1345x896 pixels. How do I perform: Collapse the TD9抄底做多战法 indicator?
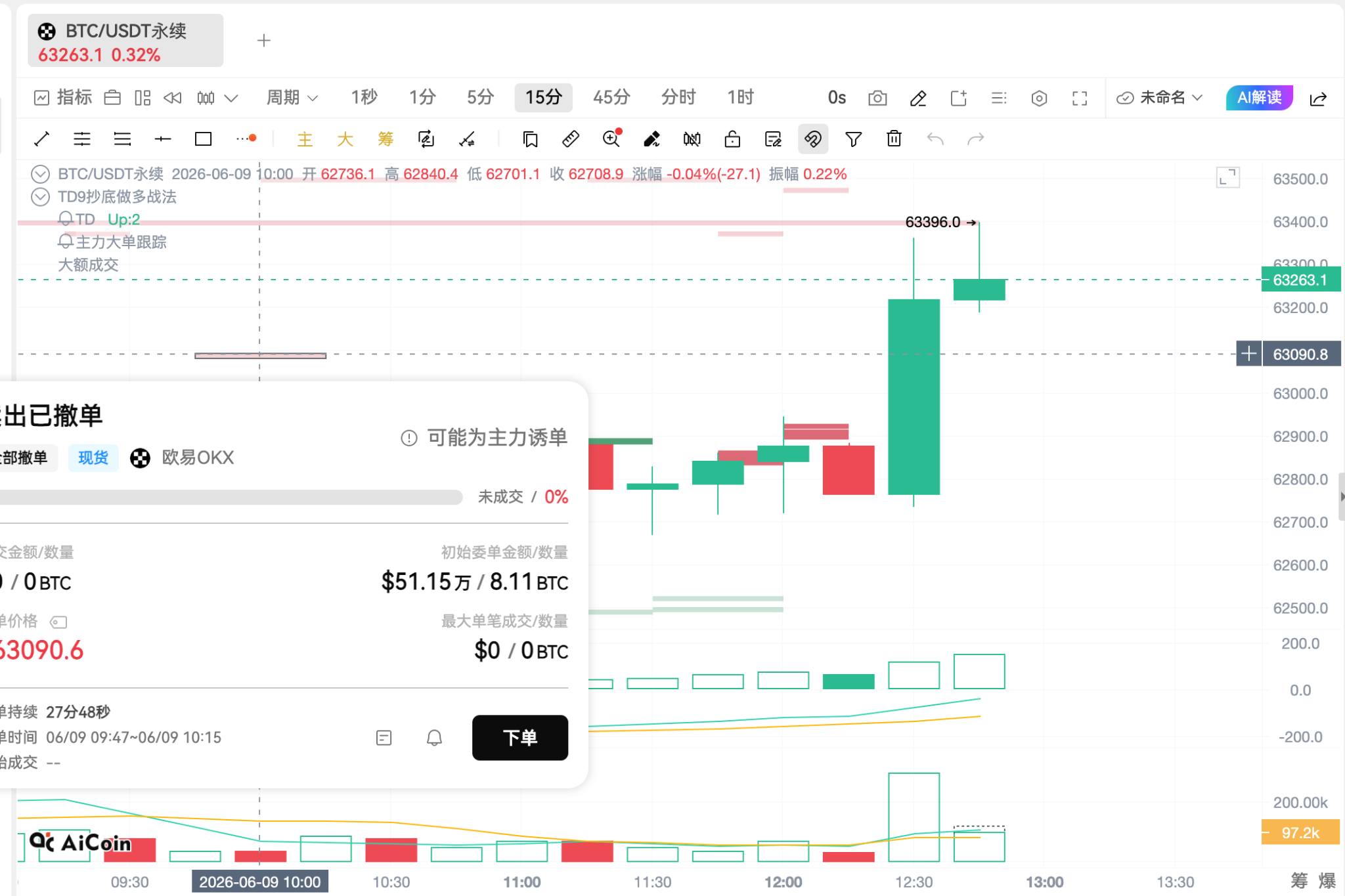[41, 197]
